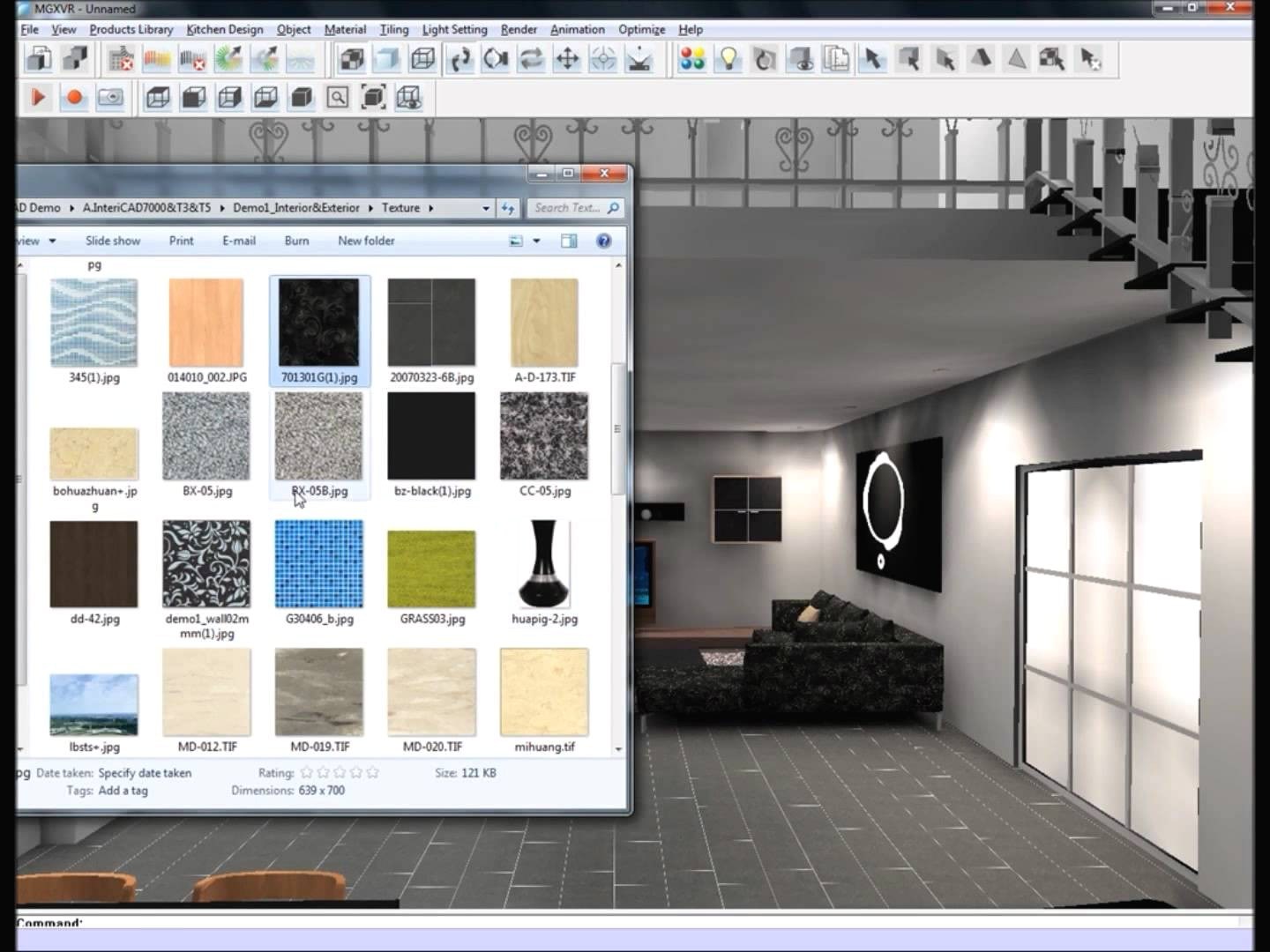
Task: Open the Material menu
Action: tap(345, 29)
